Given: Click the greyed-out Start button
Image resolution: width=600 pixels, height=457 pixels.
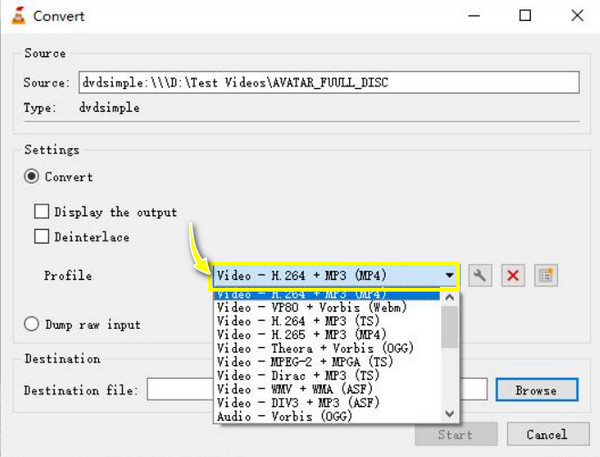Looking at the screenshot, I should click(456, 434).
